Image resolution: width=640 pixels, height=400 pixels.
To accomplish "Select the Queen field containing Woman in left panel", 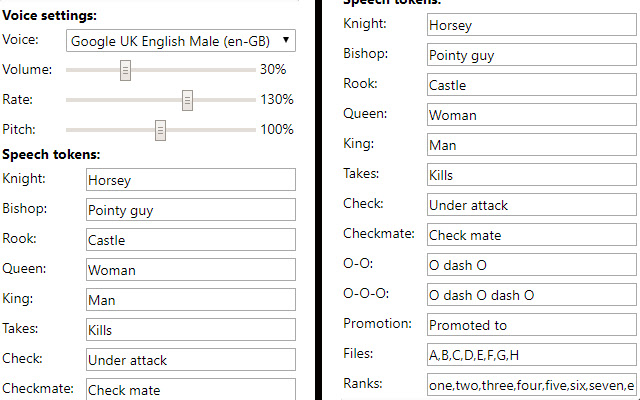I will tap(191, 269).
